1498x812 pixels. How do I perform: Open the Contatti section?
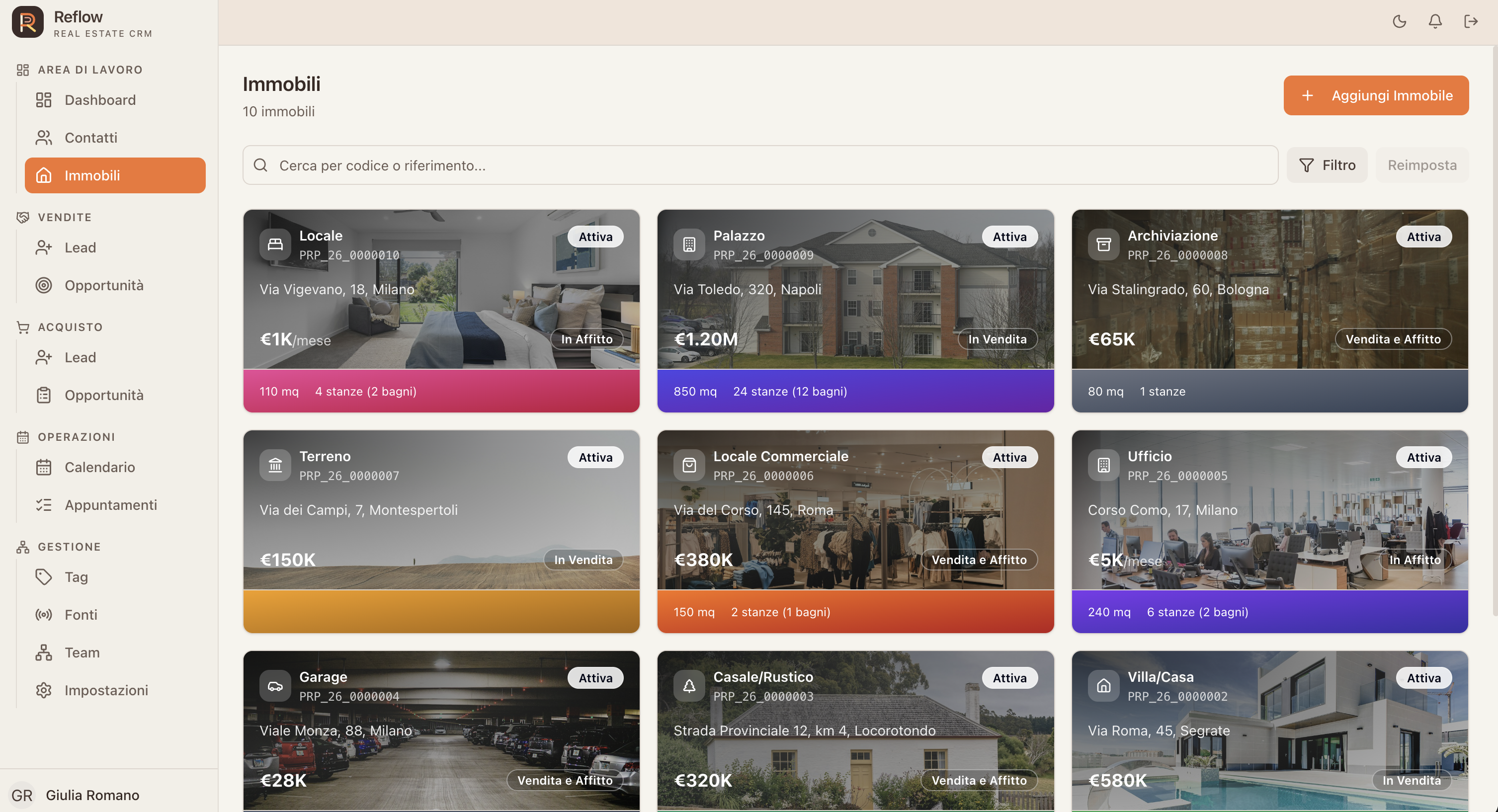tap(115, 138)
